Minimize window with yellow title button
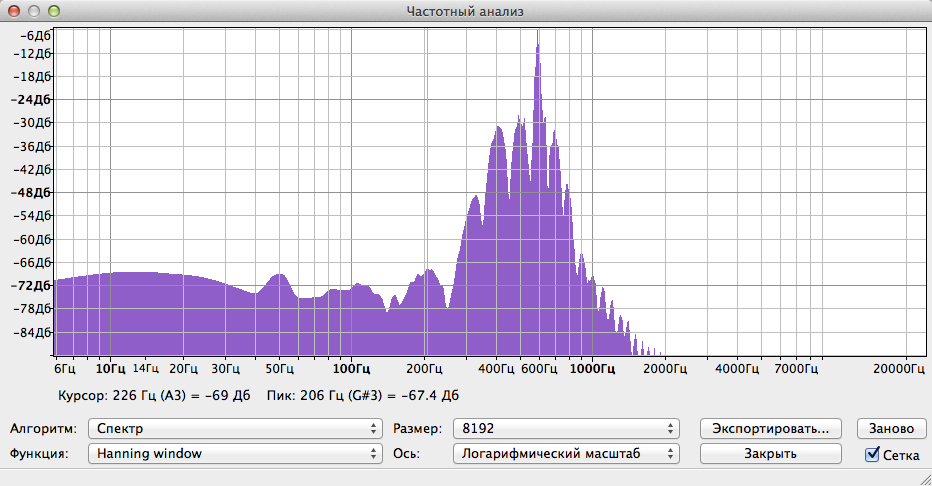 tap(34, 11)
